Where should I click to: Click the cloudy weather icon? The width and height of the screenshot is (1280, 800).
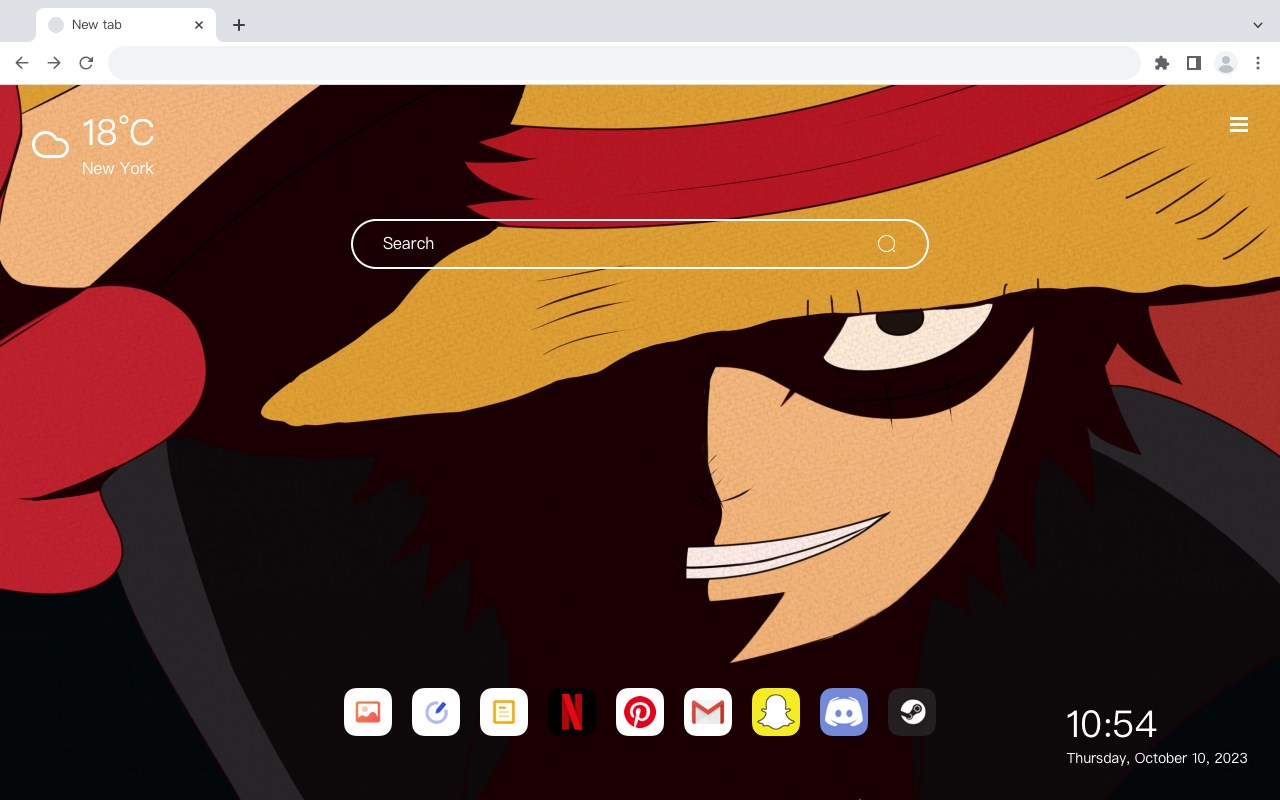tap(50, 146)
